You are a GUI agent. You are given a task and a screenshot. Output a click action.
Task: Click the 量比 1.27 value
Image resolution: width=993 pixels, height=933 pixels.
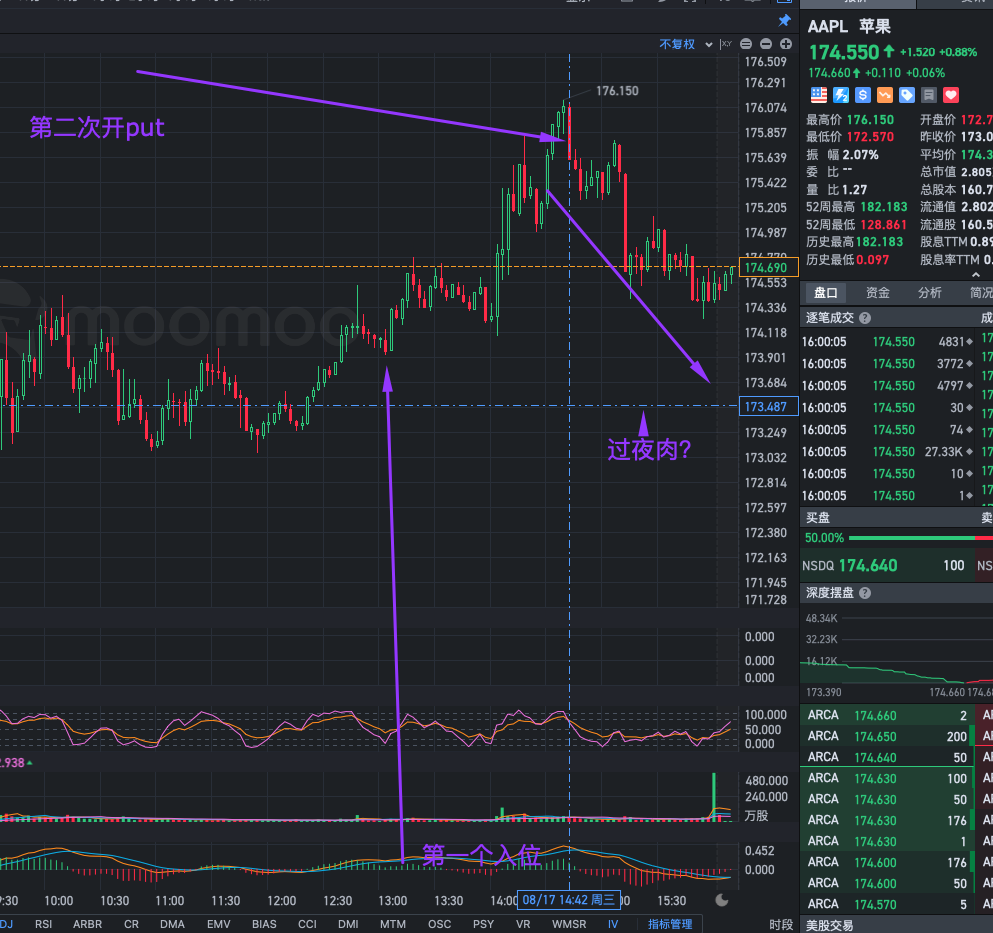854,189
